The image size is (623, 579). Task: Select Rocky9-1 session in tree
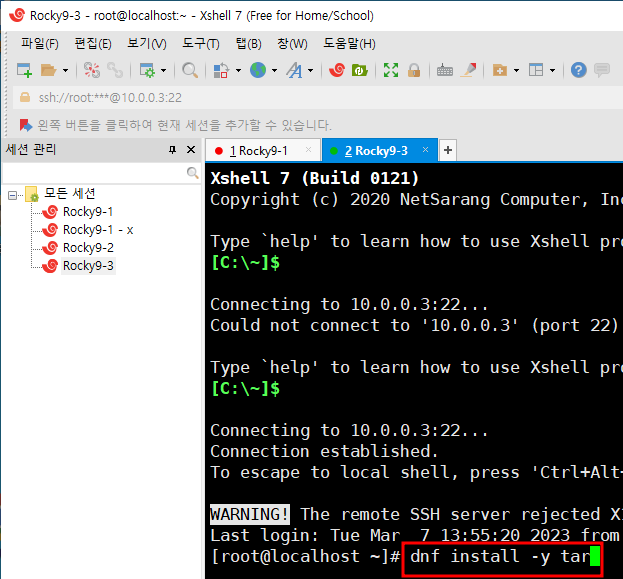pos(88,212)
